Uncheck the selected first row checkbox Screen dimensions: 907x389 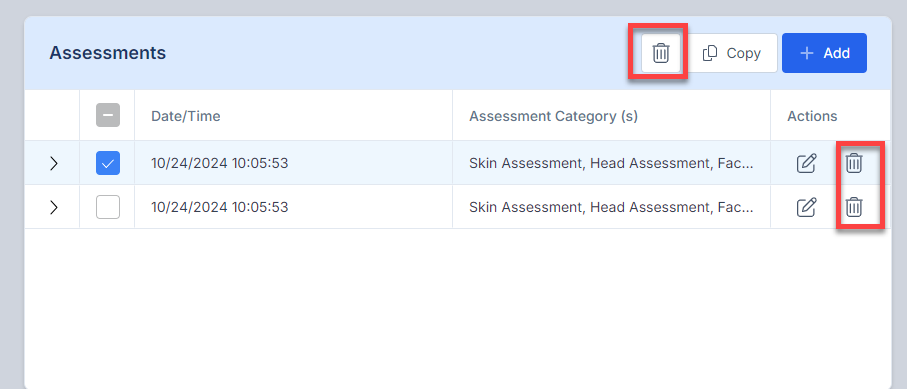pos(108,163)
